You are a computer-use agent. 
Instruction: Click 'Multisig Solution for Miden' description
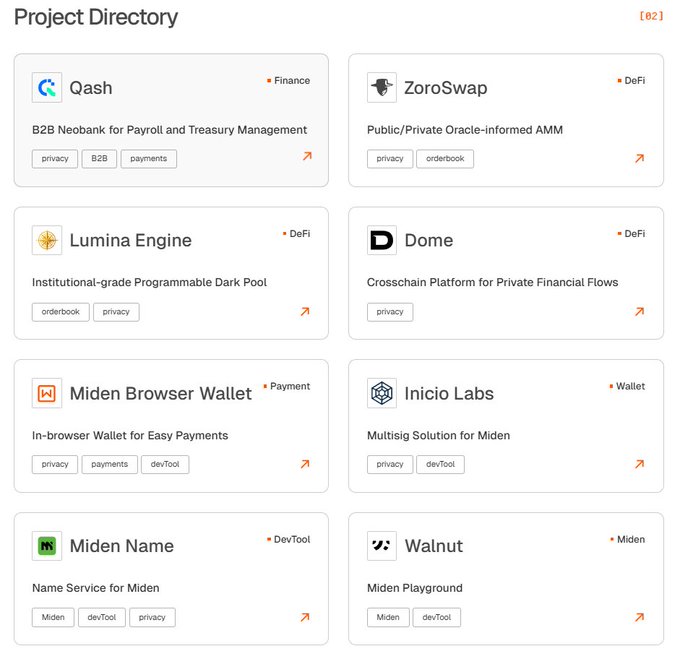[438, 436]
